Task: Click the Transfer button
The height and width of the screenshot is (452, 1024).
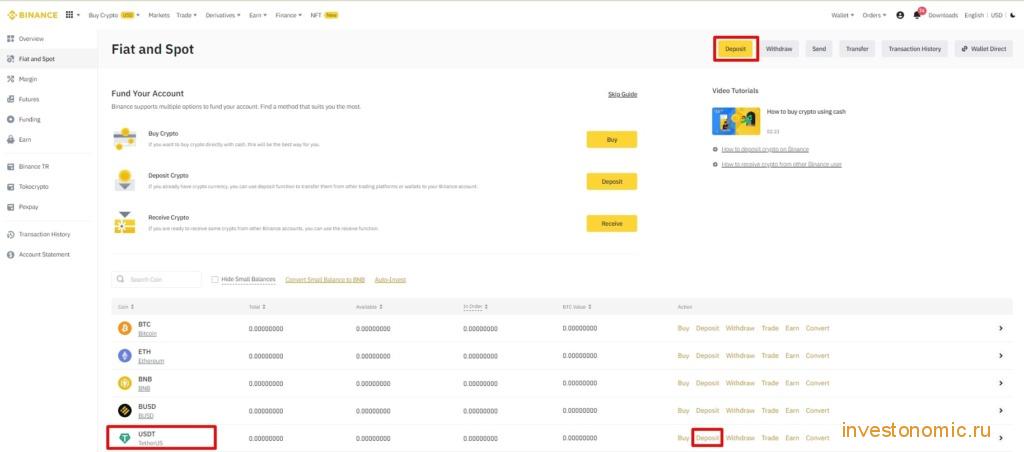Action: coord(857,49)
